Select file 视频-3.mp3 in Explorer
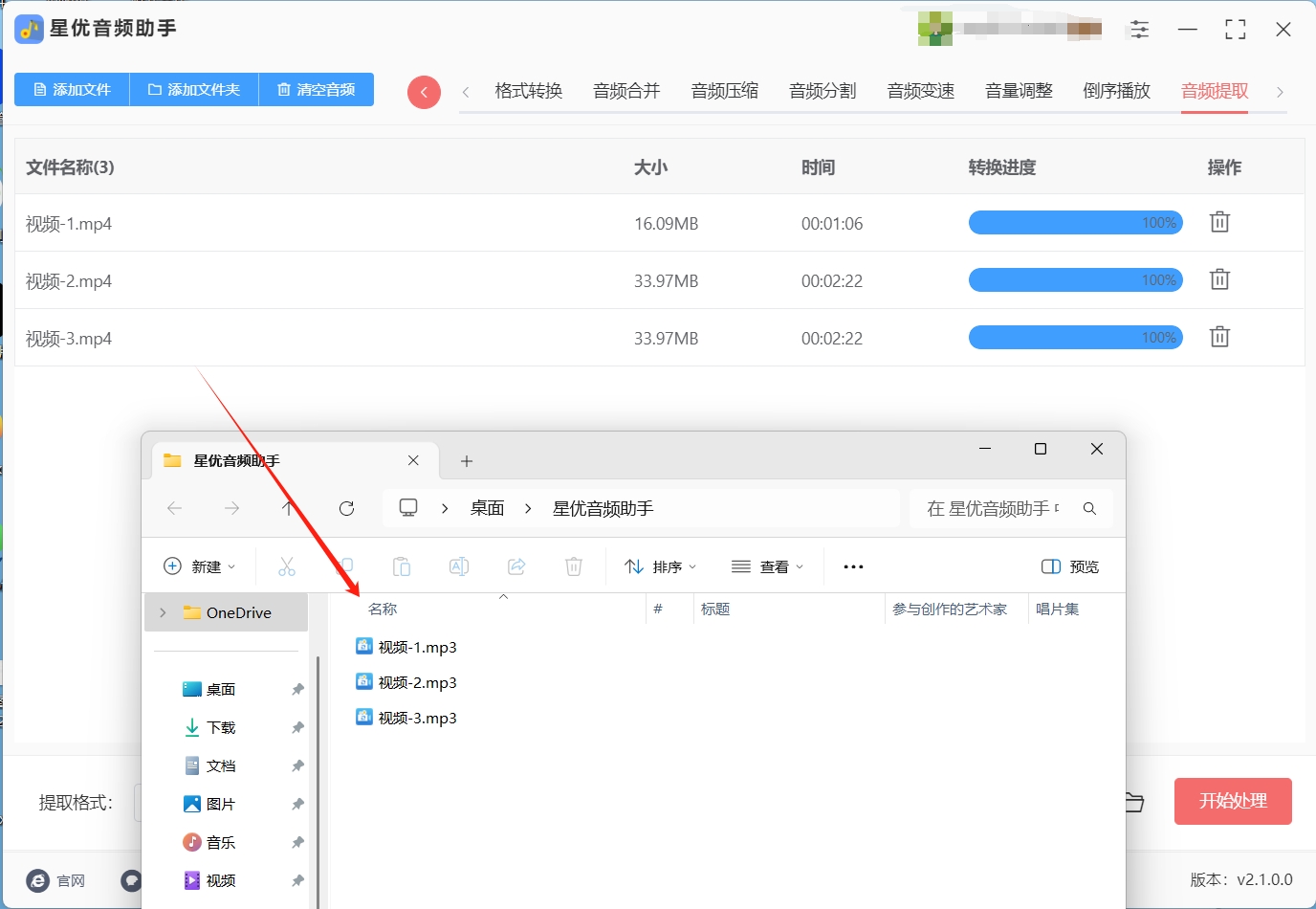This screenshot has width=1316, height=909. pos(406,718)
